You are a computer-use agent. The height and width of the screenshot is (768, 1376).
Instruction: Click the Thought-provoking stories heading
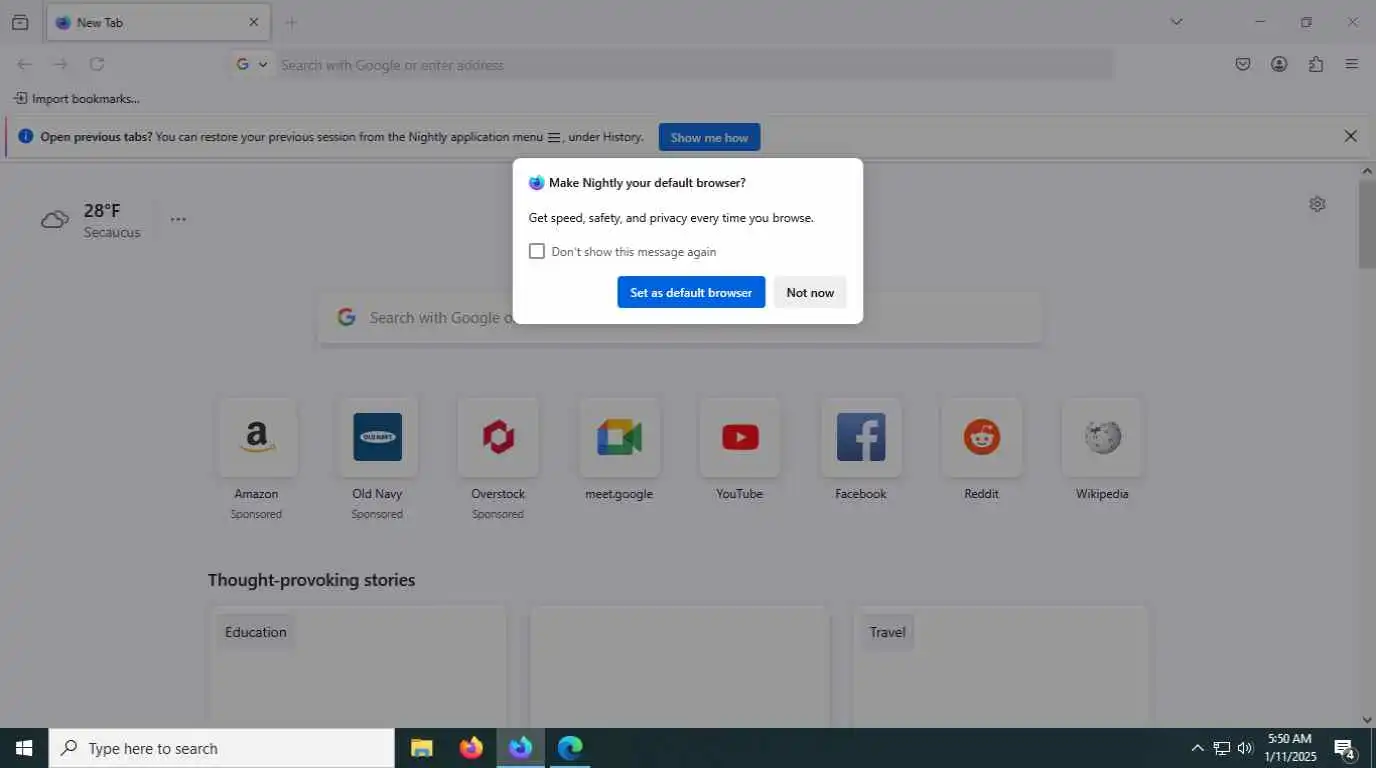311,580
